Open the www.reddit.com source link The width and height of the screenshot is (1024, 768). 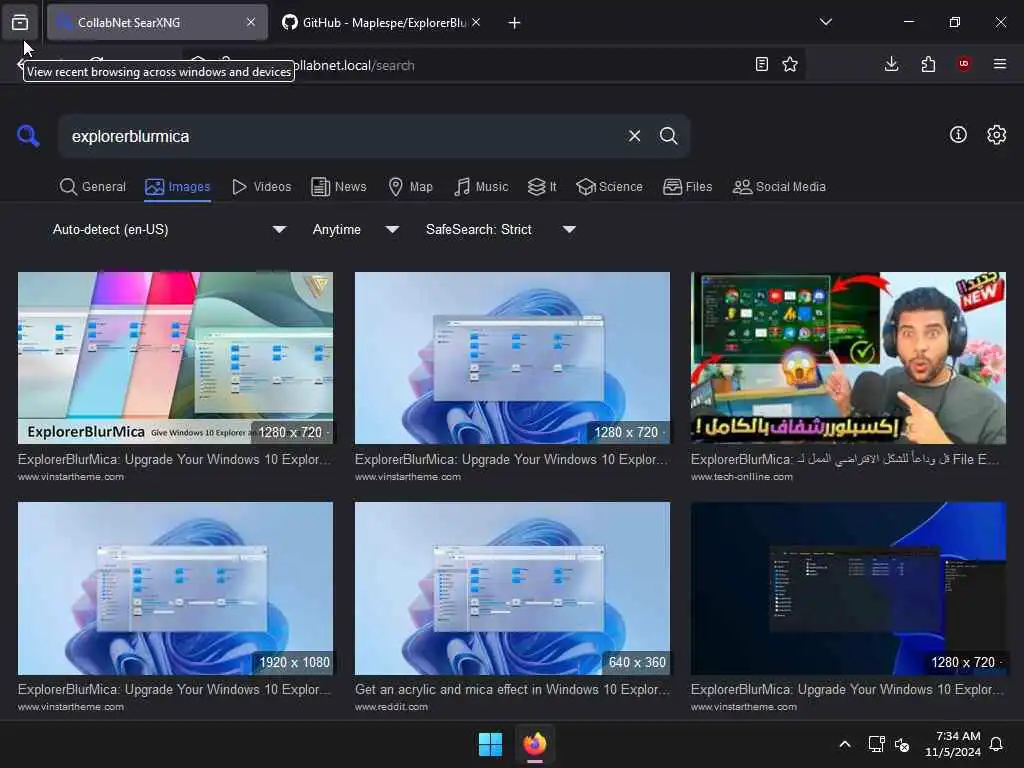[x=391, y=707]
